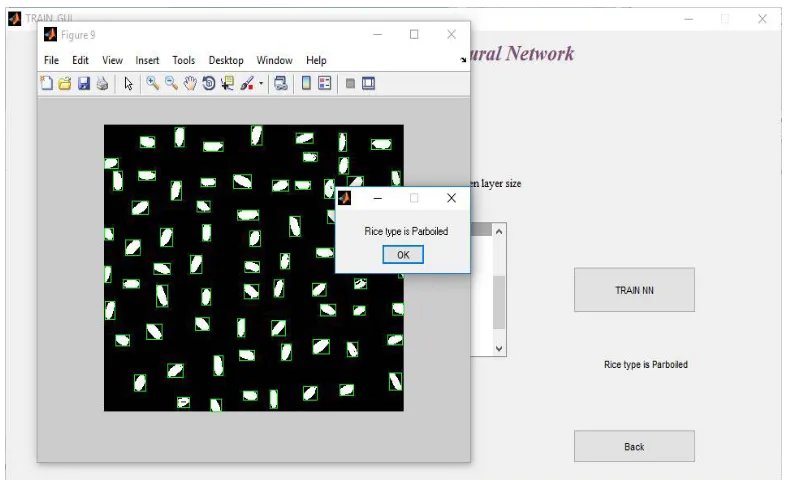This screenshot has width=786, height=480.
Task: Click the TRAIN NN button
Action: (634, 290)
